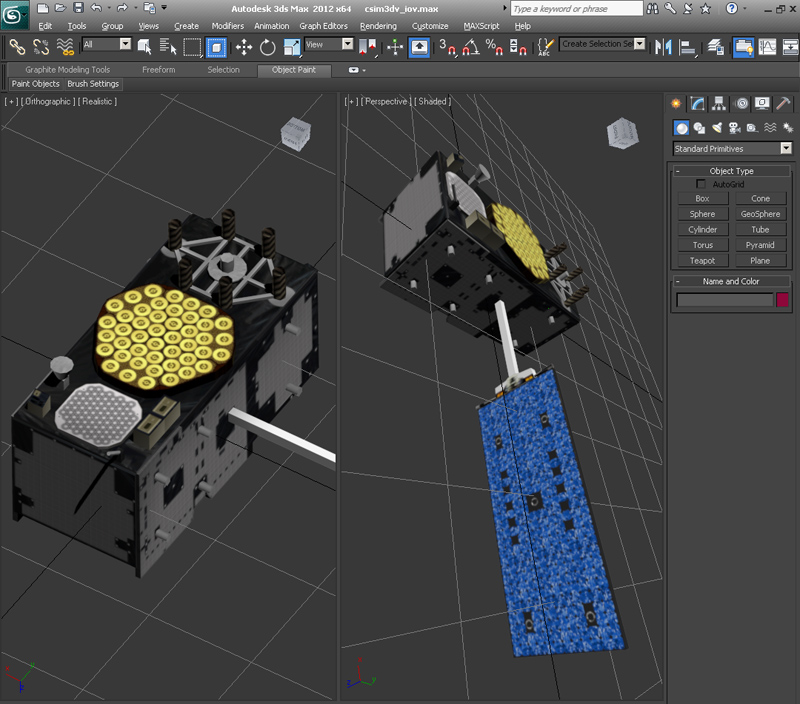Toggle the Angle Snap button
The height and width of the screenshot is (704, 800).
coord(469,46)
